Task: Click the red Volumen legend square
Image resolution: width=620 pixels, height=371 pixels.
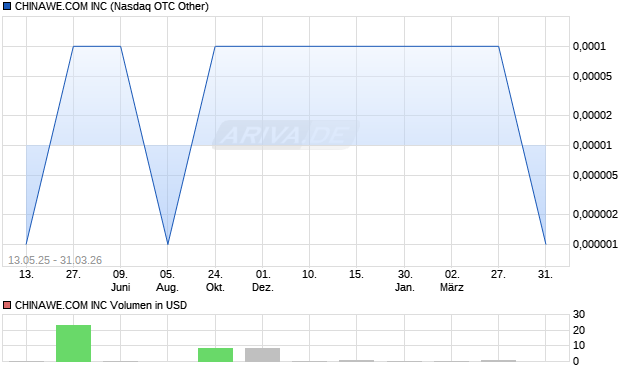Action: [7, 305]
